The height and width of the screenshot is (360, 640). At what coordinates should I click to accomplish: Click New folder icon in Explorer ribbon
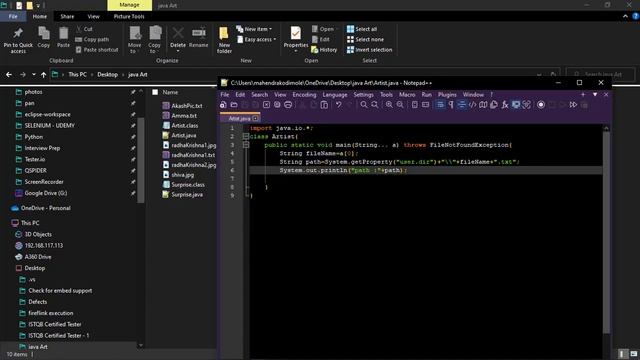click(224, 40)
